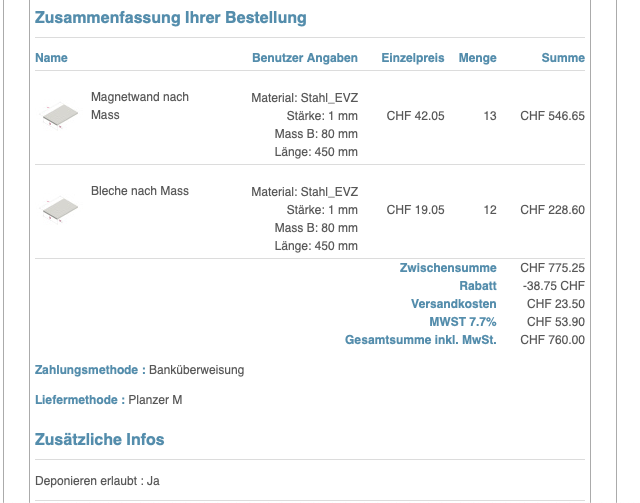Click the quantity 13 for Magnetwand
The height and width of the screenshot is (503, 640).
click(489, 116)
